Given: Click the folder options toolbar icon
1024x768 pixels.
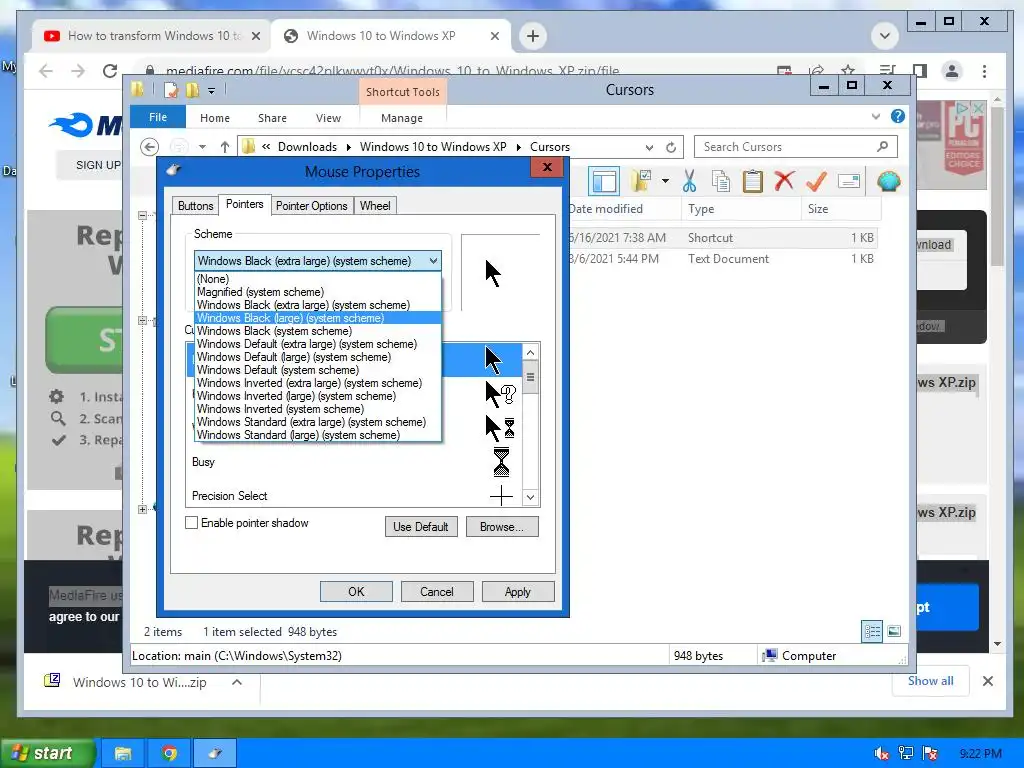Looking at the screenshot, I should tap(641, 181).
